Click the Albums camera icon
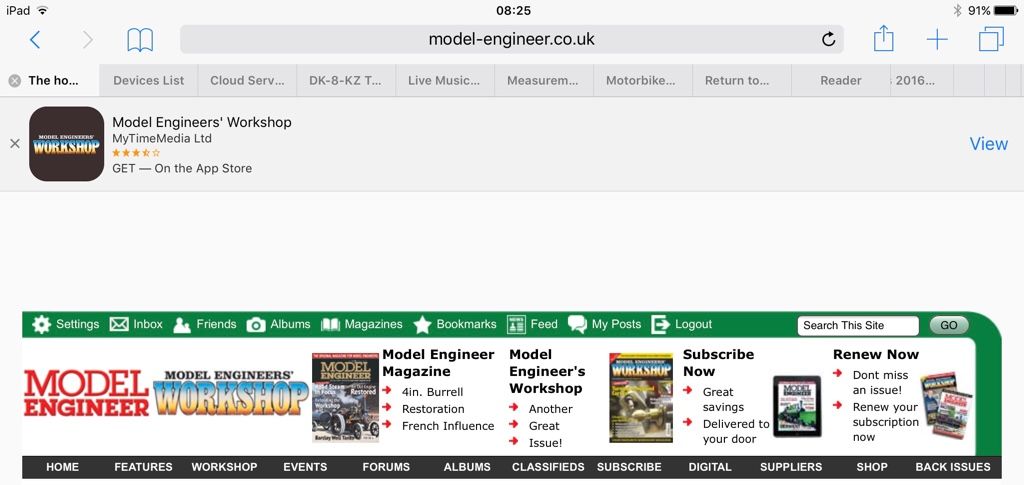 pos(256,324)
